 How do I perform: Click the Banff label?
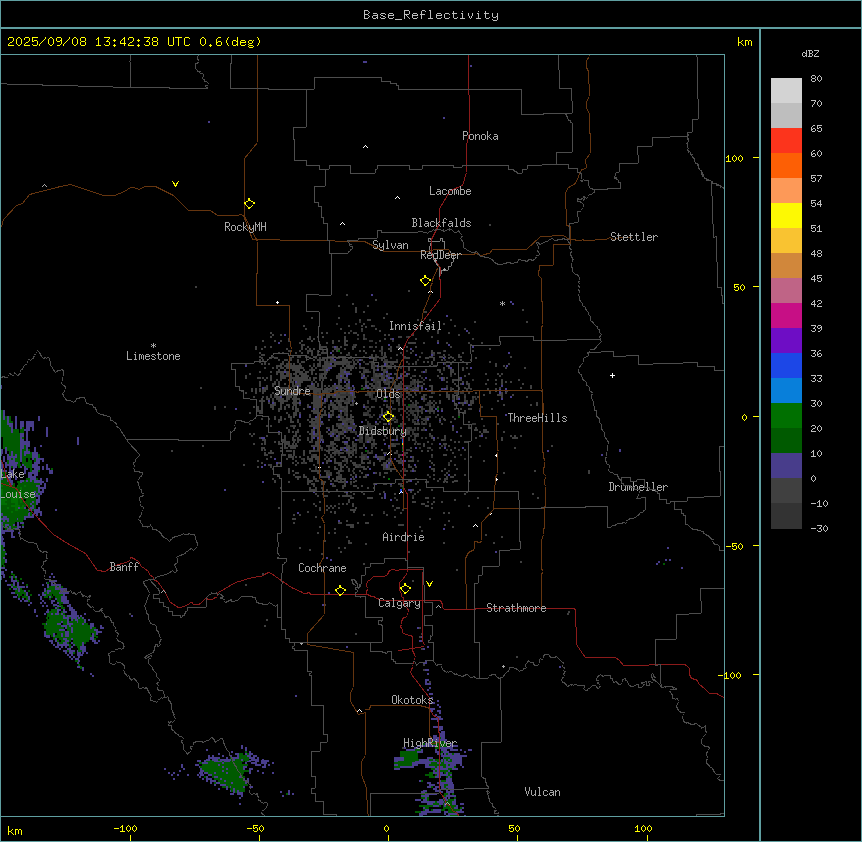[x=124, y=567]
